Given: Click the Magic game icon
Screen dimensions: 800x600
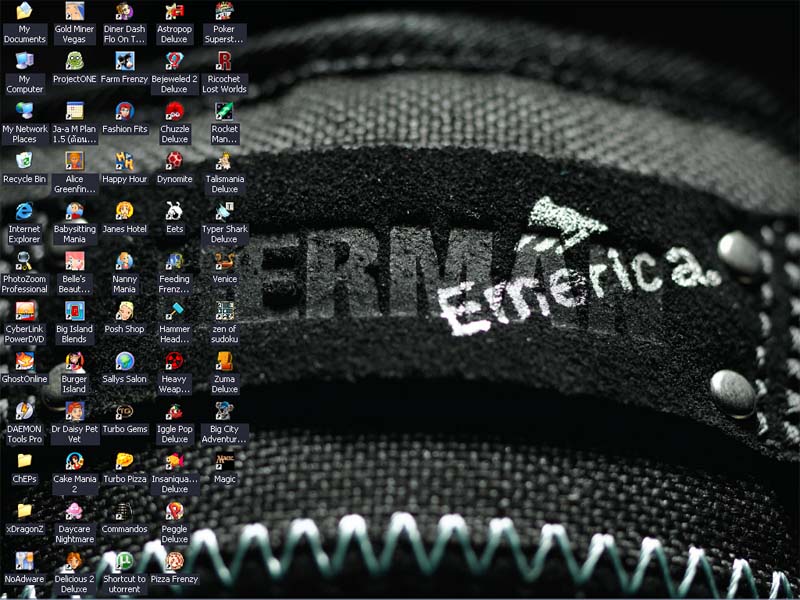Looking at the screenshot, I should [224, 461].
